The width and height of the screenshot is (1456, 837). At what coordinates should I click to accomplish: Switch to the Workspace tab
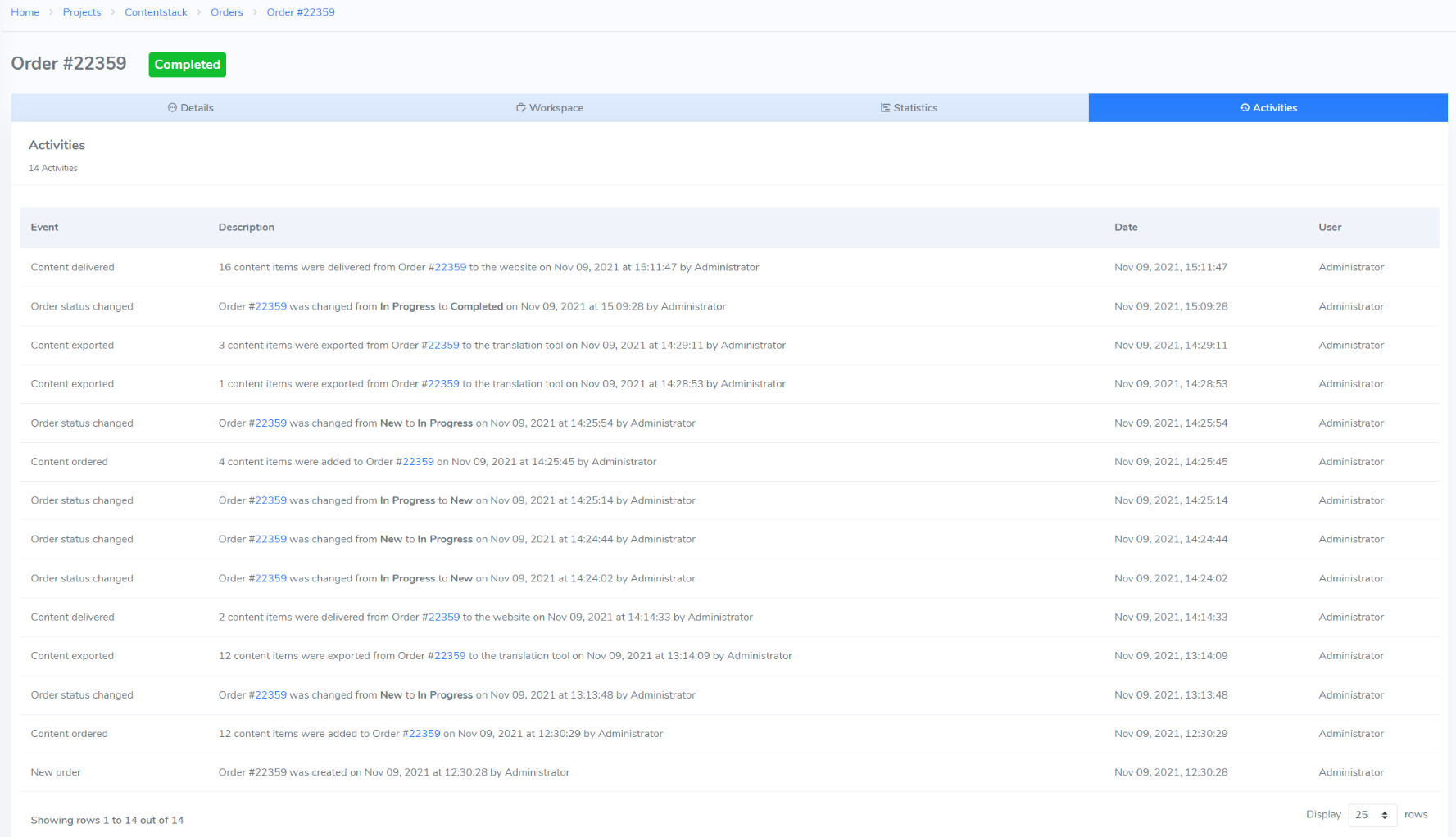click(x=550, y=108)
